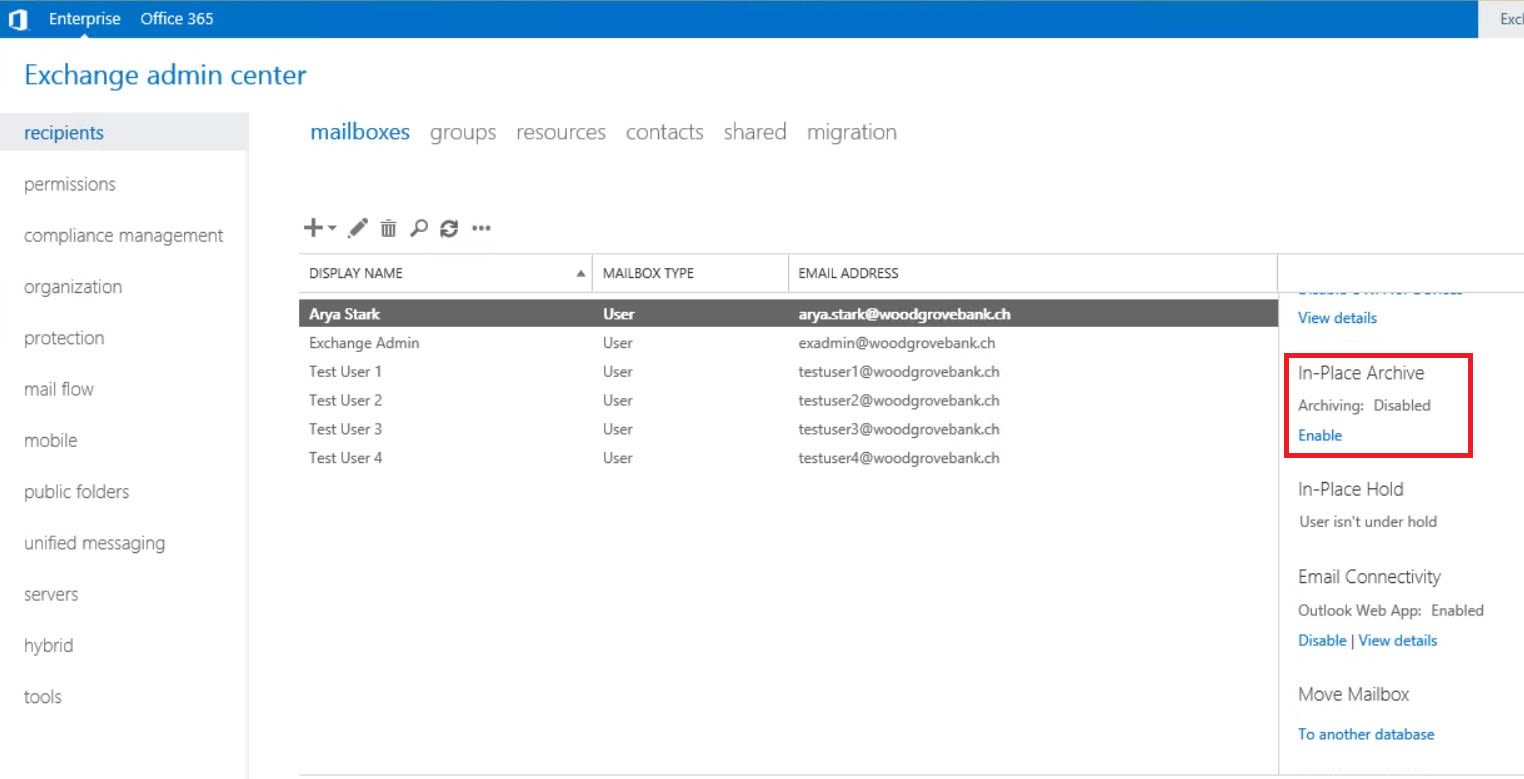Open servers section
The height and width of the screenshot is (779, 1524).
coord(51,595)
